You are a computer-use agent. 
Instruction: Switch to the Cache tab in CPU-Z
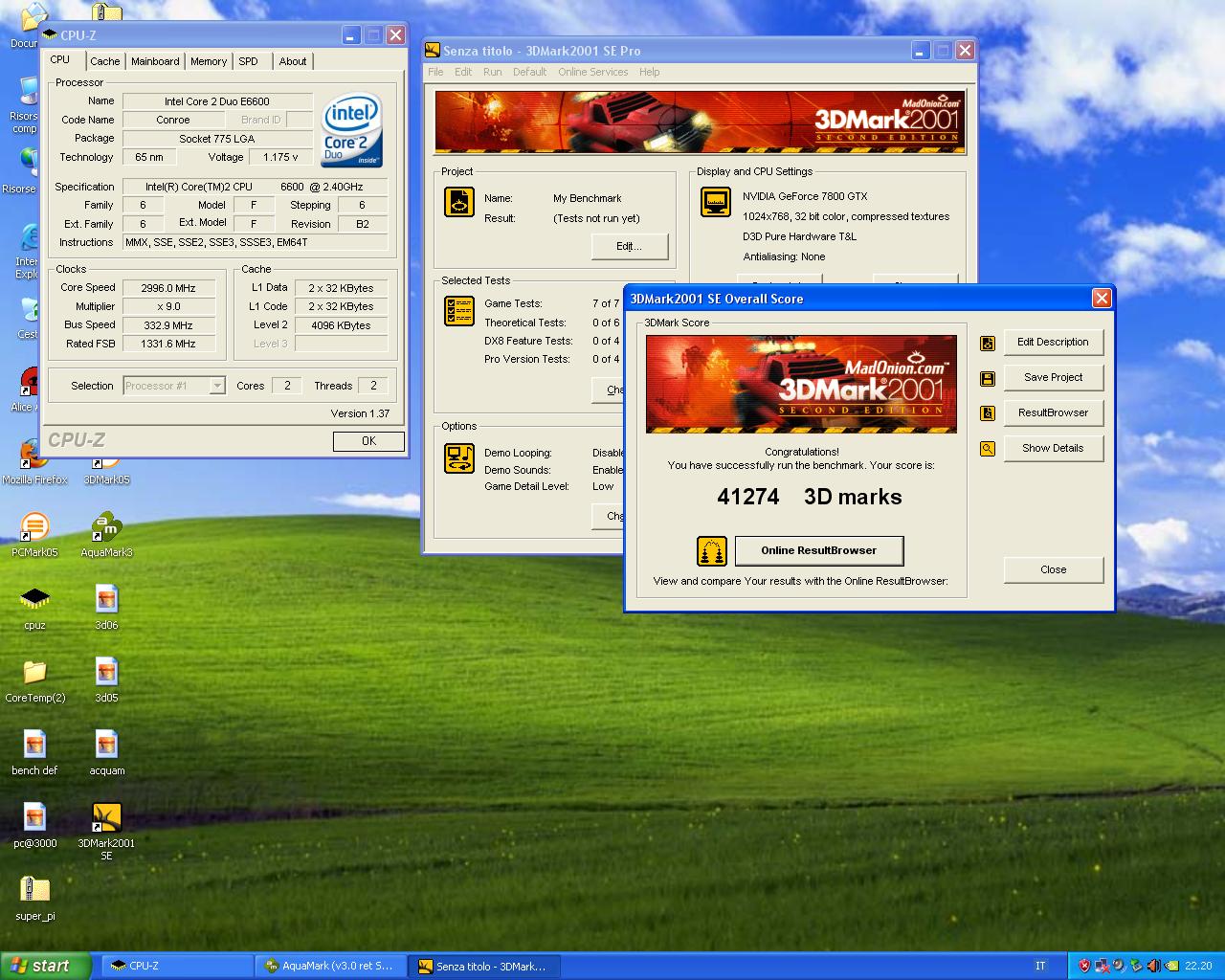point(105,61)
